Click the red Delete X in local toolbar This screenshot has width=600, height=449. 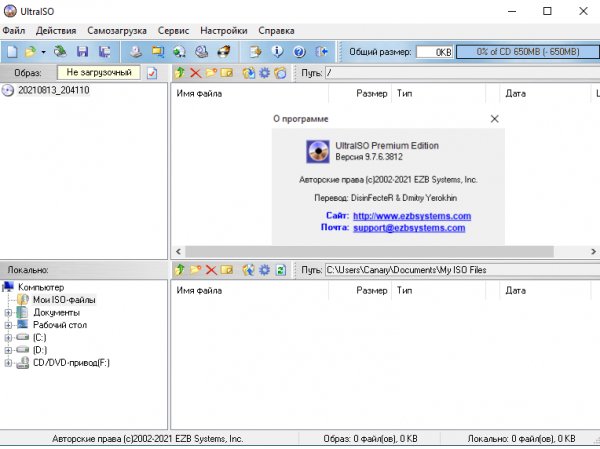pos(211,270)
